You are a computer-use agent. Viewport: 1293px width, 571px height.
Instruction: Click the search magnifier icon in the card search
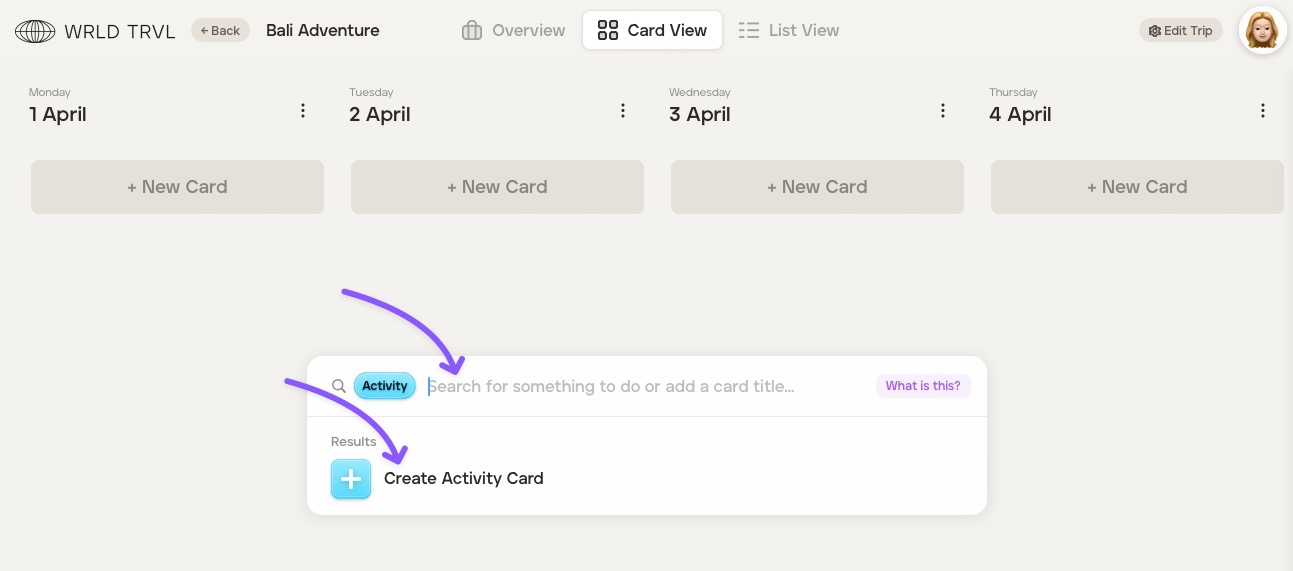[339, 386]
